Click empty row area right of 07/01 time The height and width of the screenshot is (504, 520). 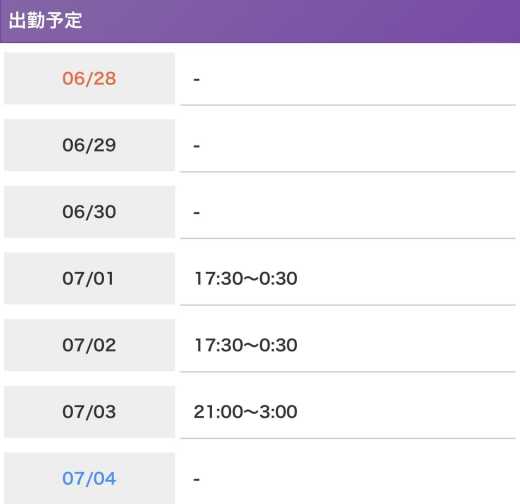point(407,279)
